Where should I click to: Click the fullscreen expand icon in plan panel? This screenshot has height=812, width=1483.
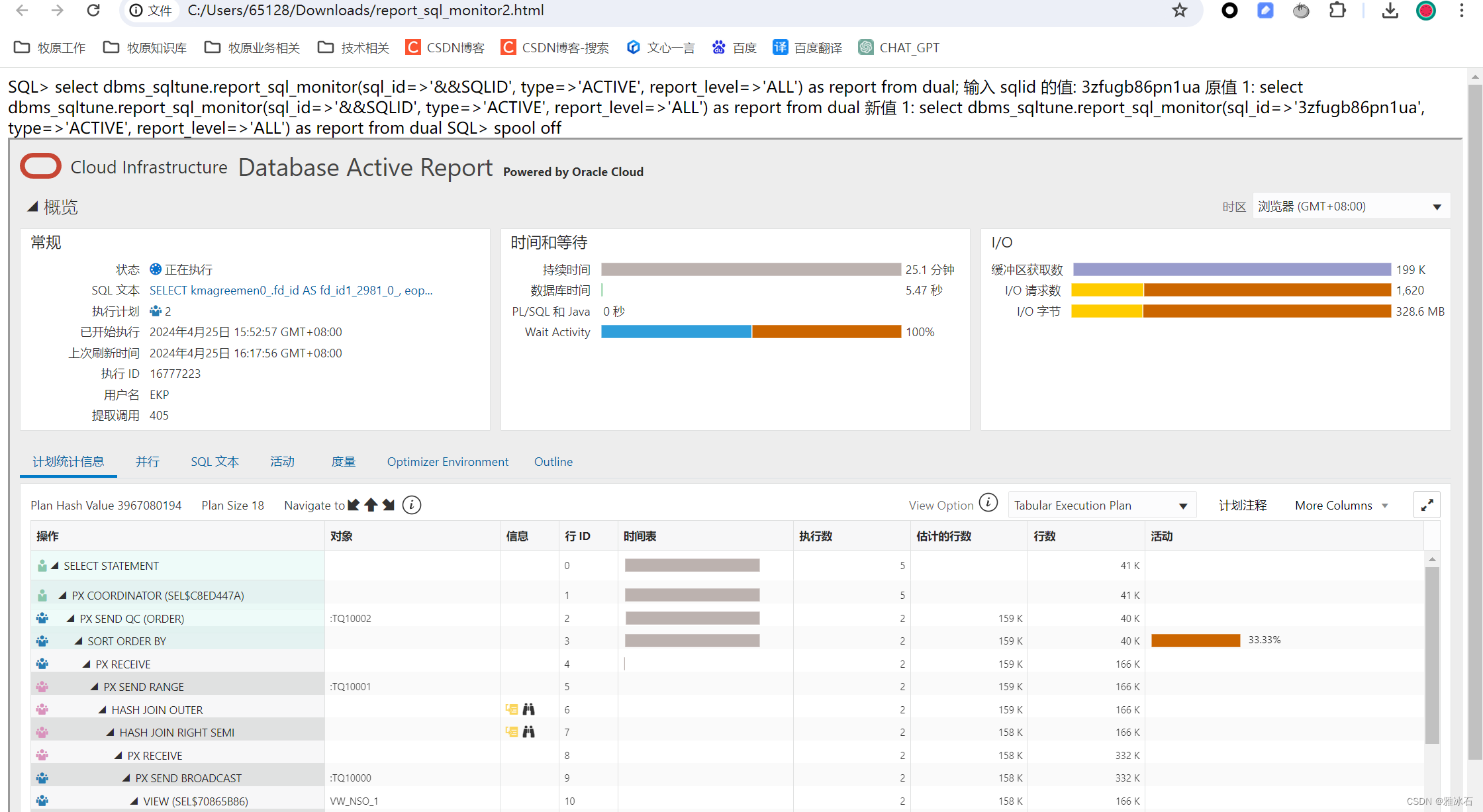pos(1427,505)
